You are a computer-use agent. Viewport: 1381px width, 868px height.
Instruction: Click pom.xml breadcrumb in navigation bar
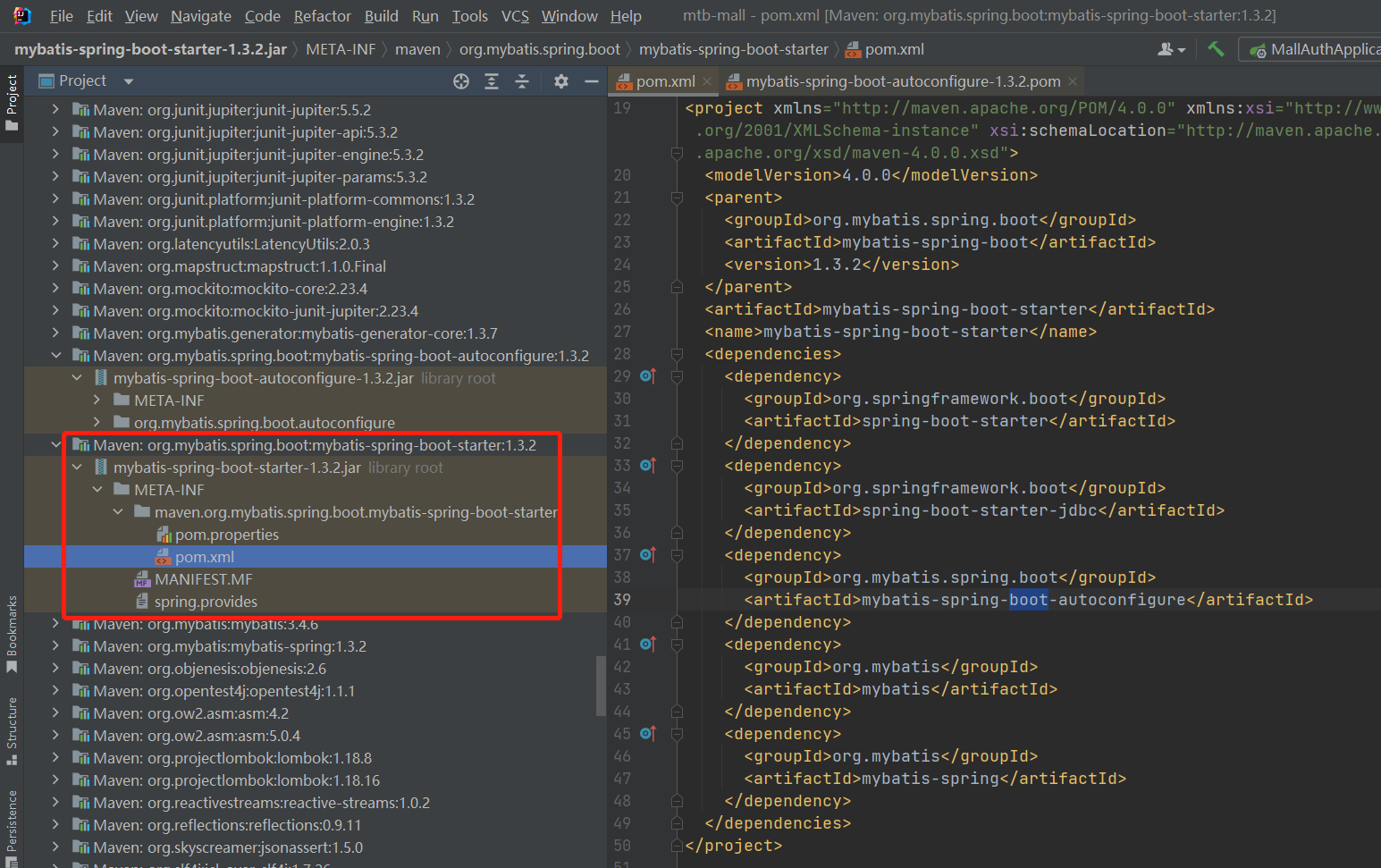(885, 49)
